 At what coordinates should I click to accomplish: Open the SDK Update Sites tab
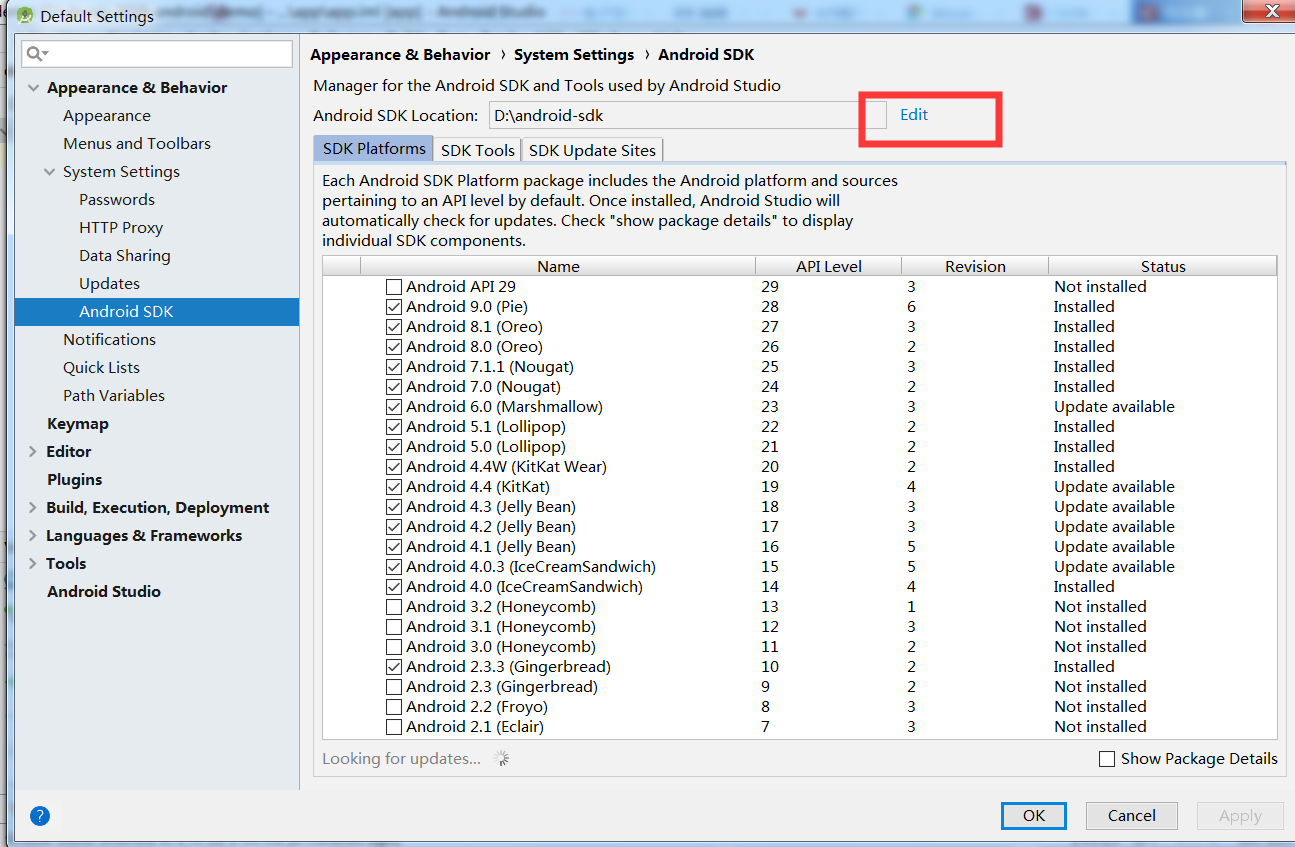[x=592, y=150]
